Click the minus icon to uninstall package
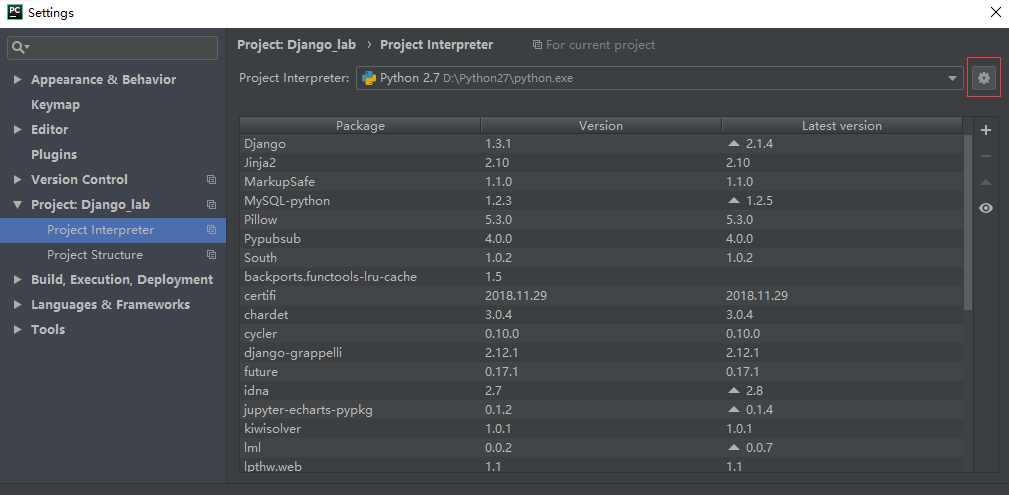The height and width of the screenshot is (495, 1009). click(x=985, y=156)
